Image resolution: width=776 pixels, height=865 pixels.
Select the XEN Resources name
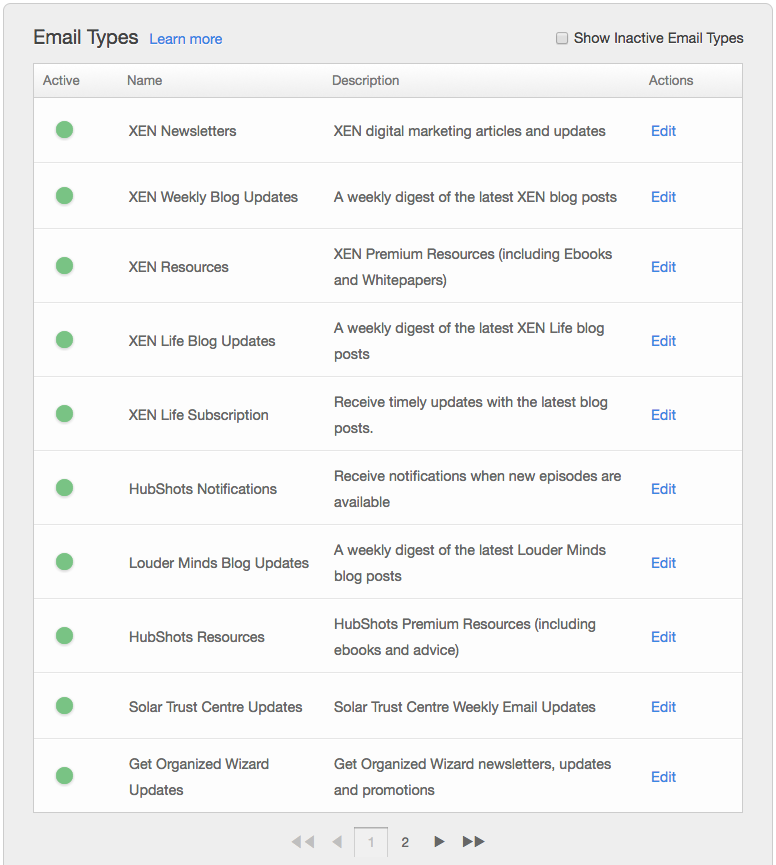pyautogui.click(x=178, y=267)
